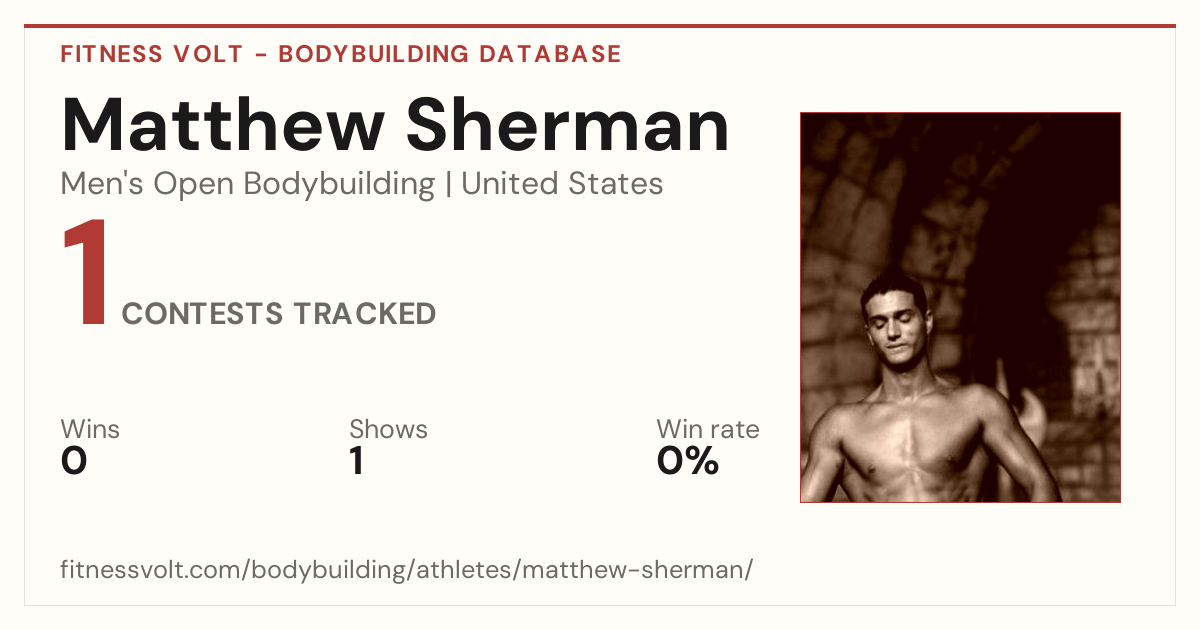Click the Matthew Sherman athlete photo
The width and height of the screenshot is (1200, 630).
(960, 307)
